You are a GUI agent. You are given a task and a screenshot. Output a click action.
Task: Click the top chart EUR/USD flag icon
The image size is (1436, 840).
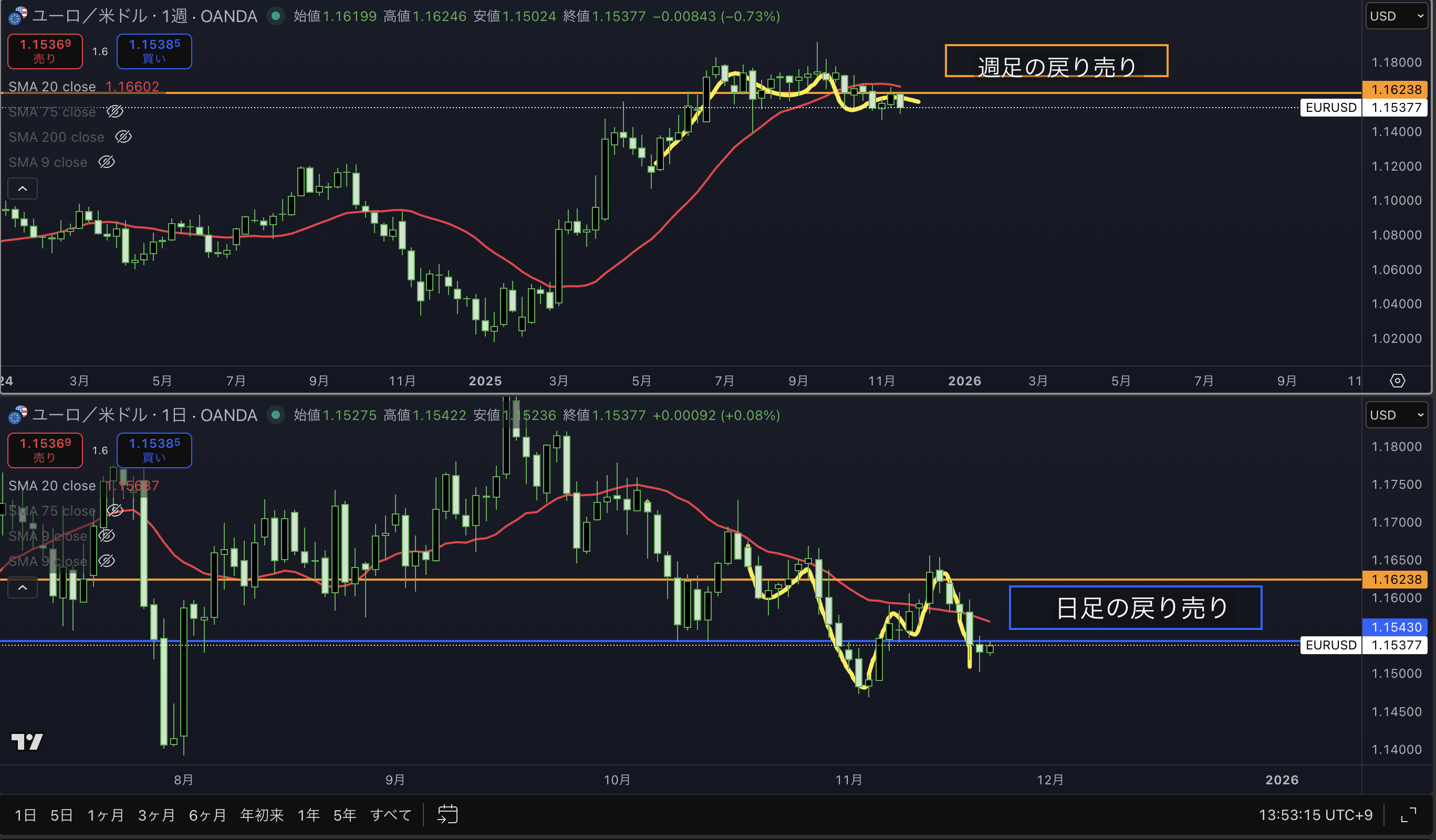click(17, 16)
